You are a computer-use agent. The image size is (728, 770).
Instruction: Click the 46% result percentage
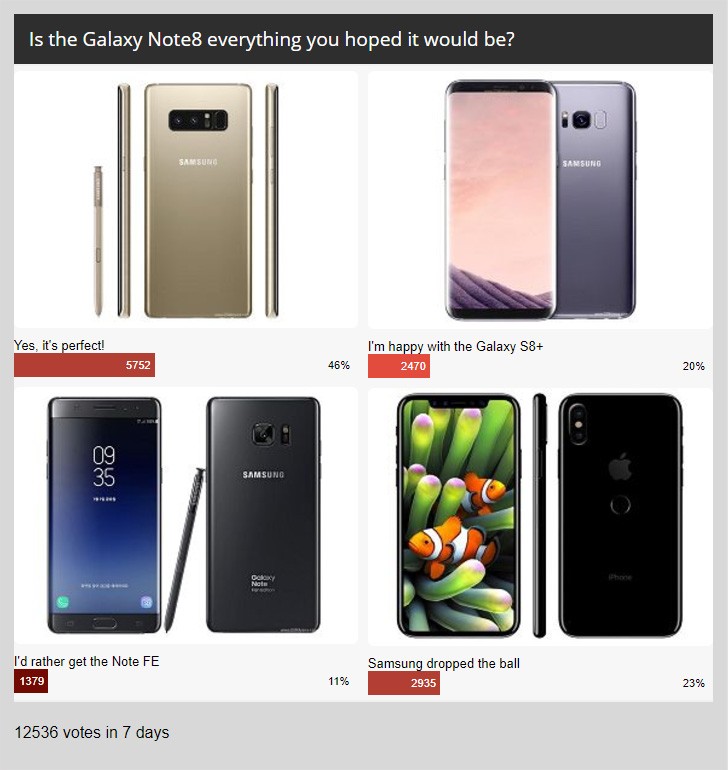coord(339,365)
